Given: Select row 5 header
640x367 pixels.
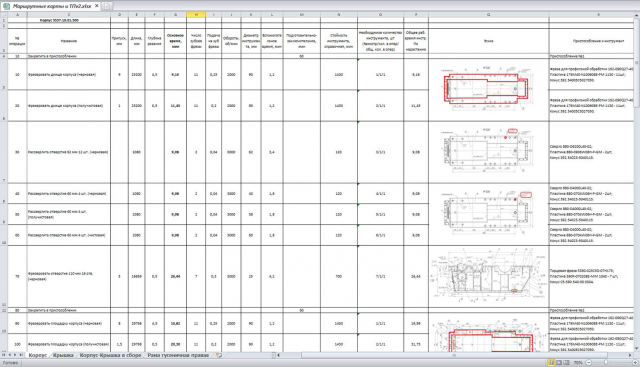Looking at the screenshot, I should tap(4, 74).
